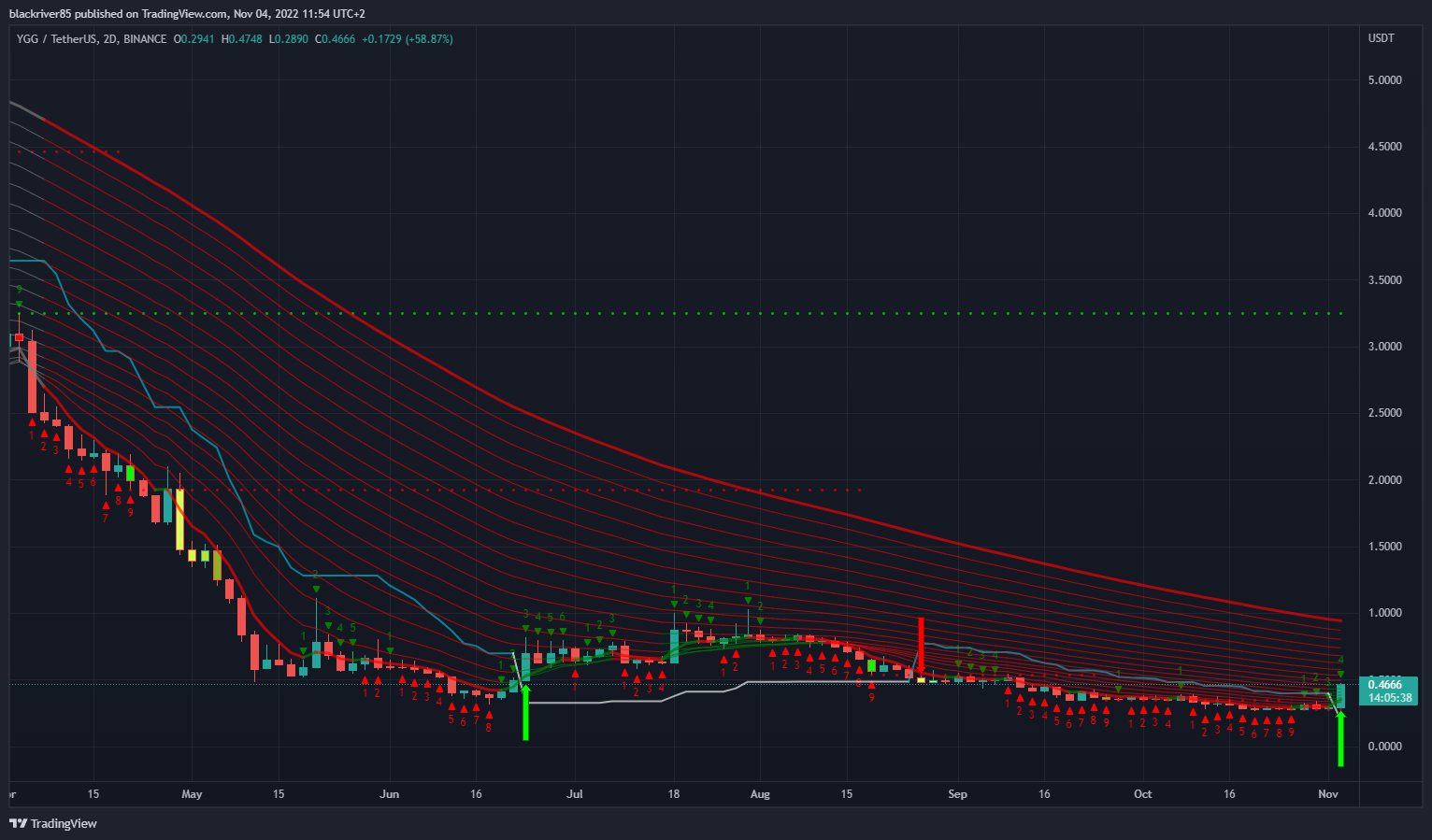
Task: Click the Oct label on time axis
Action: [1142, 794]
